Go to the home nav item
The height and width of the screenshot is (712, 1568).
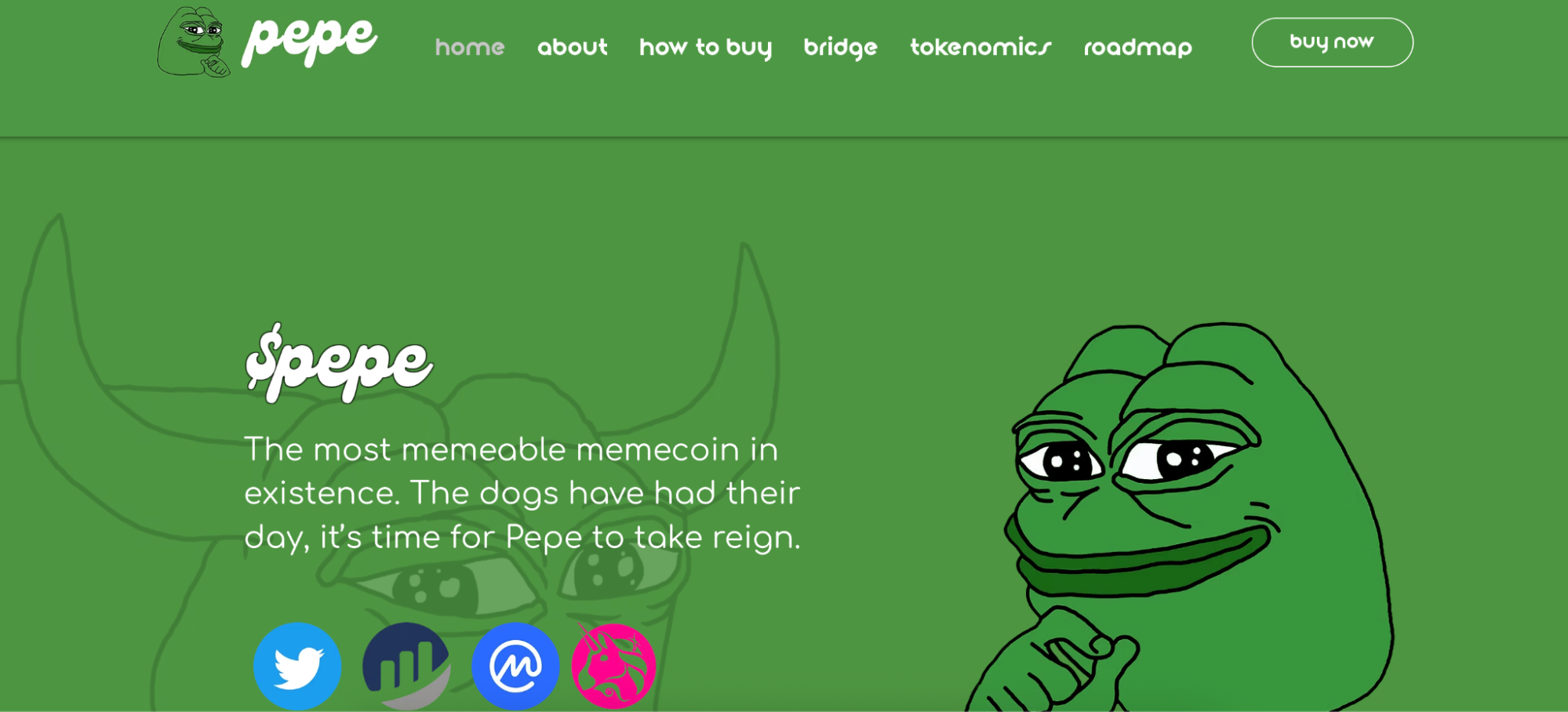(470, 47)
